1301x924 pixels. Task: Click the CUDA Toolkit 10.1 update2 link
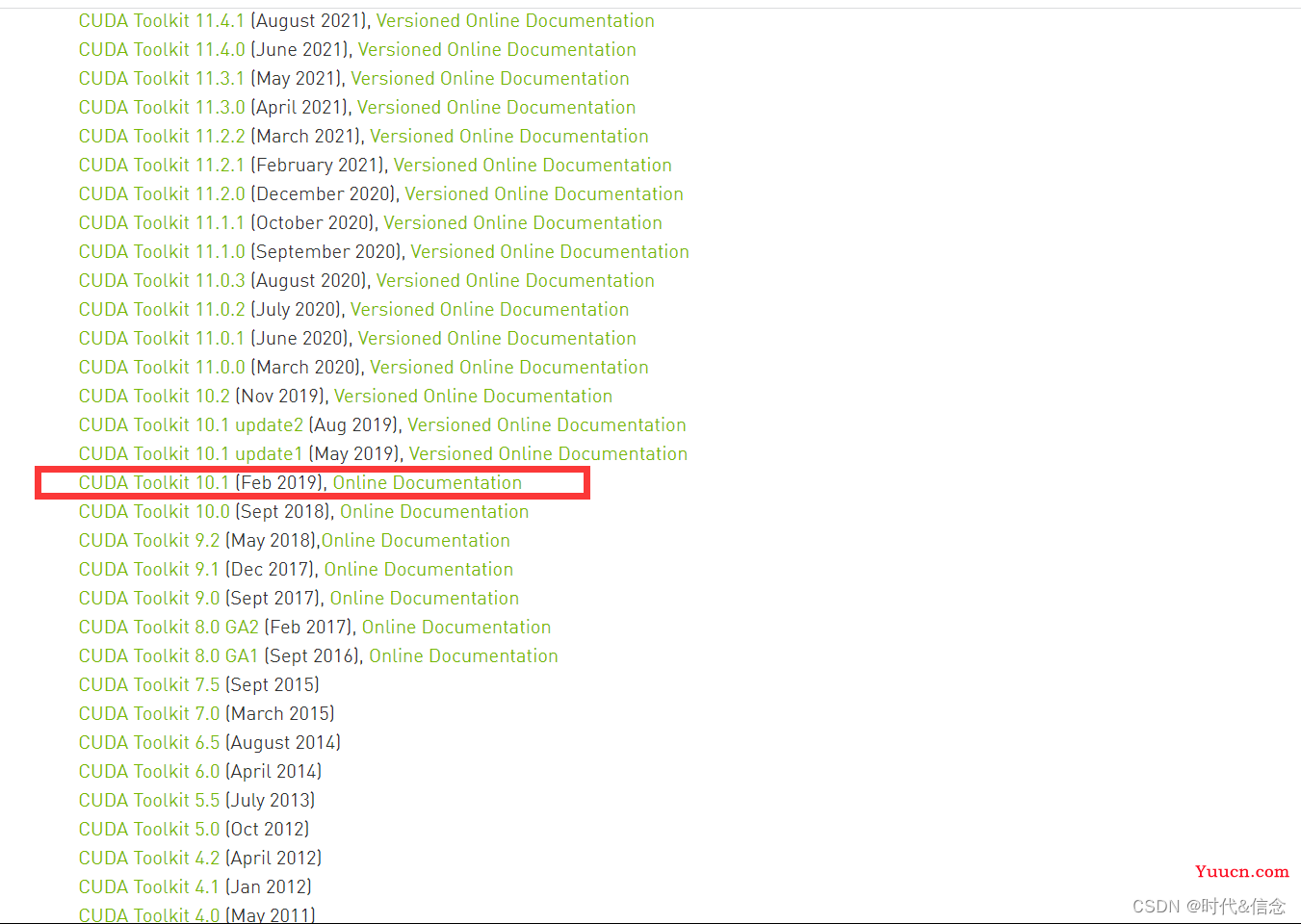pyautogui.click(x=191, y=424)
